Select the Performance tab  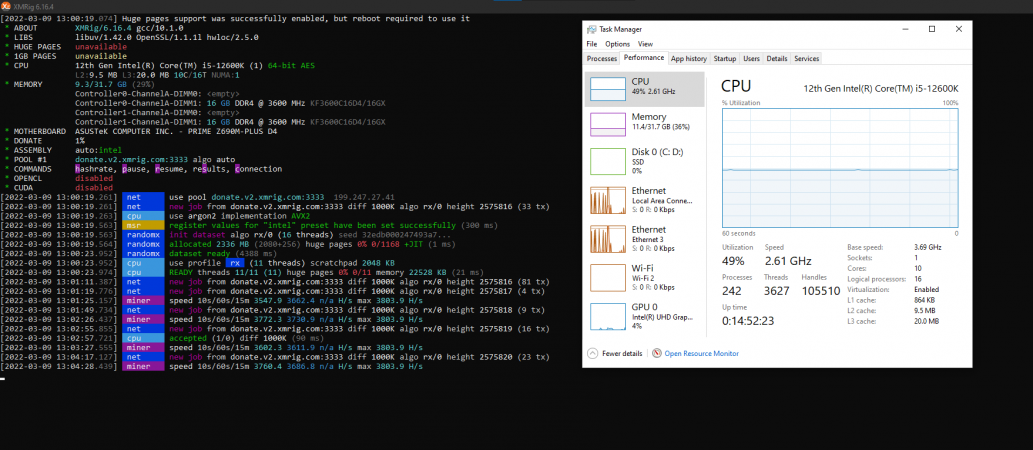[x=644, y=58]
